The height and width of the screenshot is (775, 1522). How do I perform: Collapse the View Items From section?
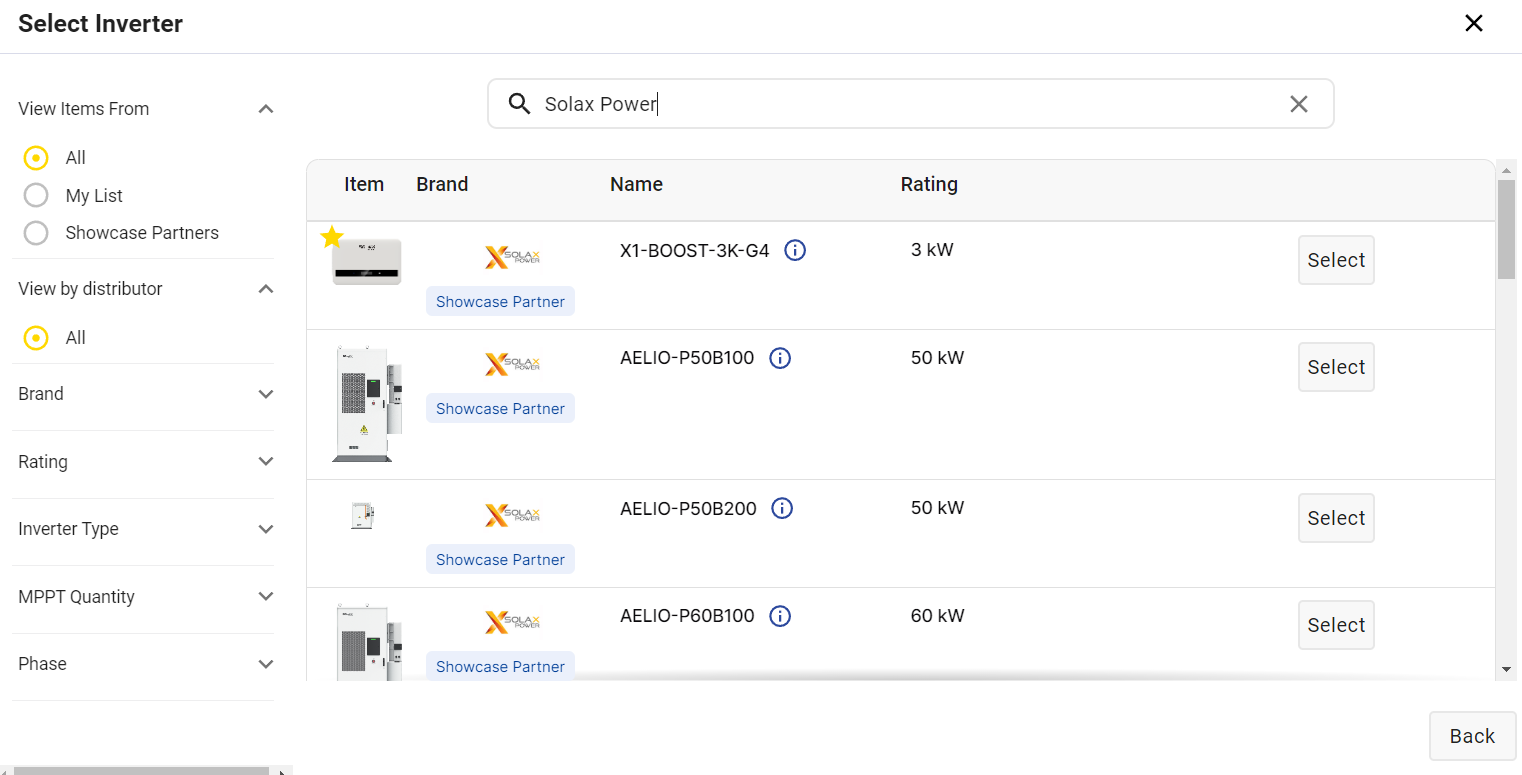tap(266, 109)
